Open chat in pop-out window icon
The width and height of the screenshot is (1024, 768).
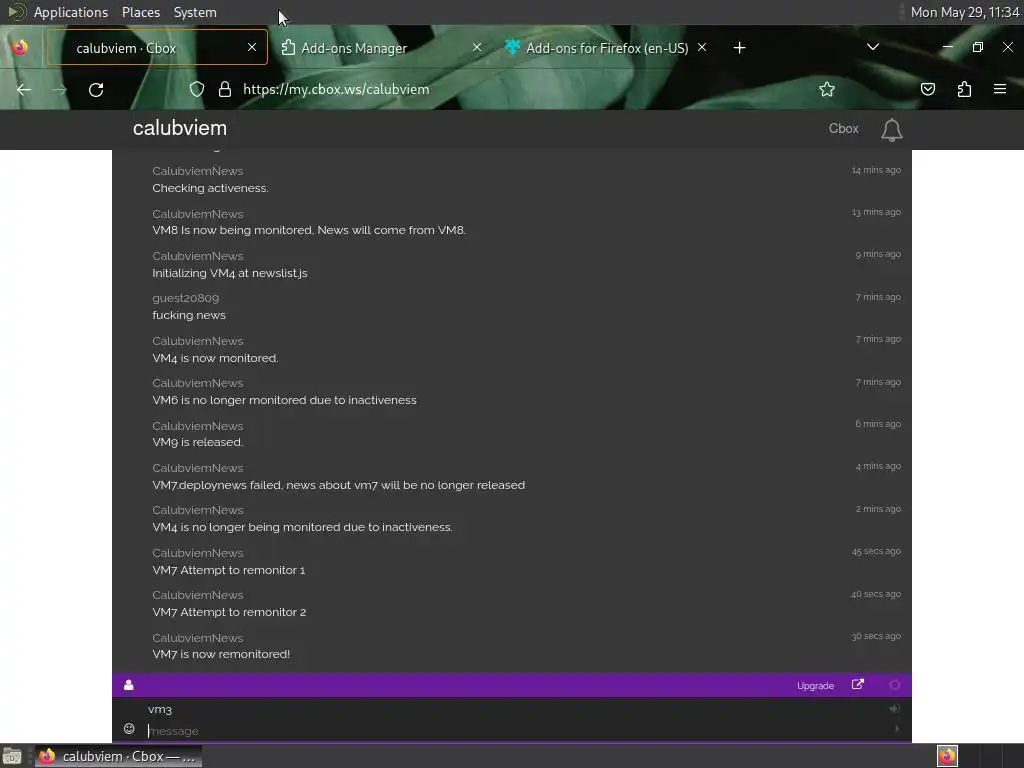[858, 684]
